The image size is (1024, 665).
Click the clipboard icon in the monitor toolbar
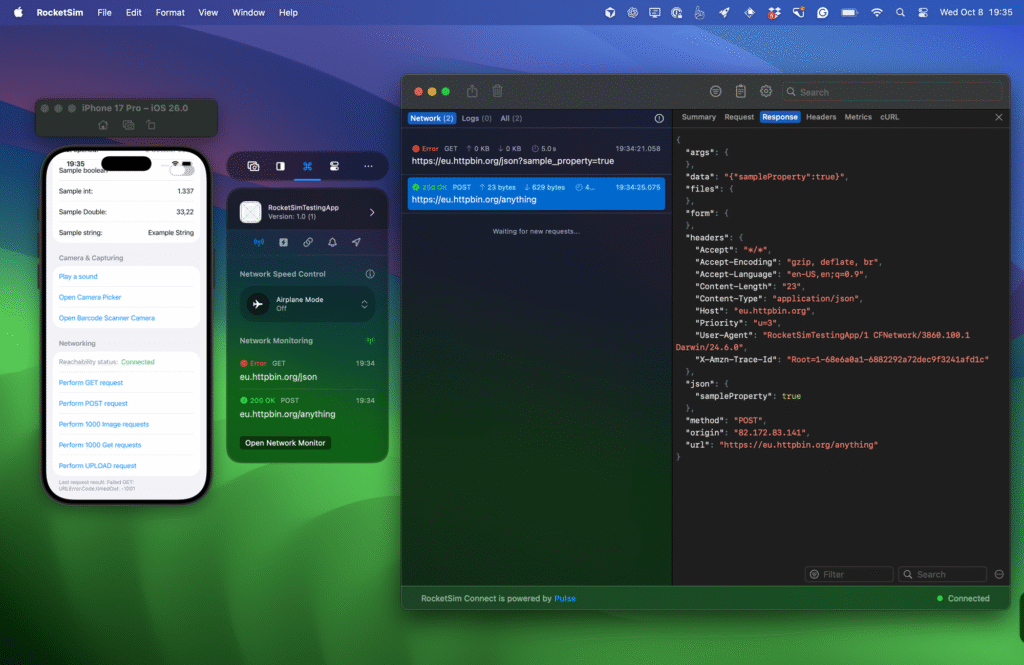point(741,91)
